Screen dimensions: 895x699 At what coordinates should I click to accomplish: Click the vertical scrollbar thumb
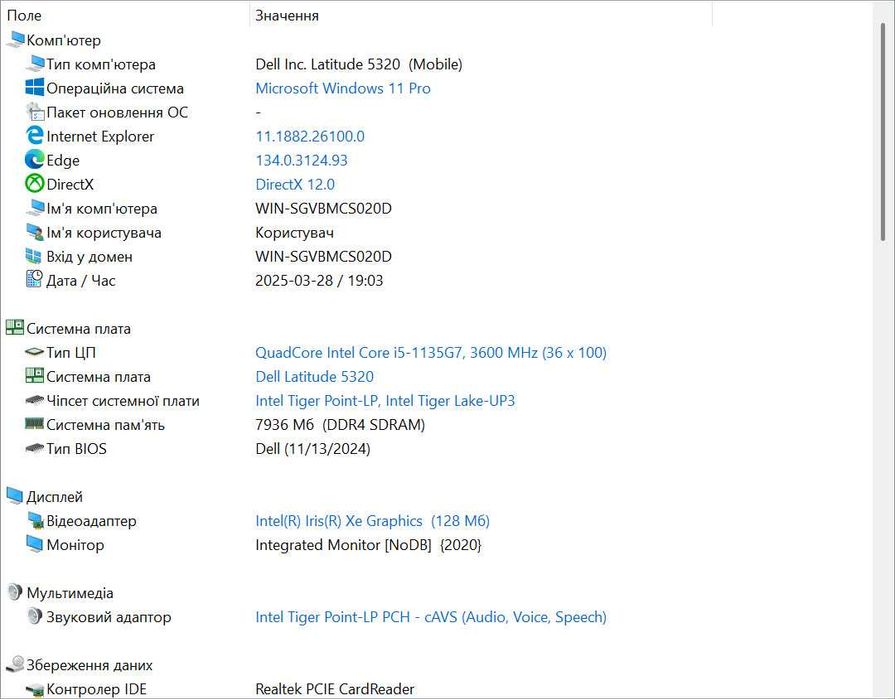884,131
